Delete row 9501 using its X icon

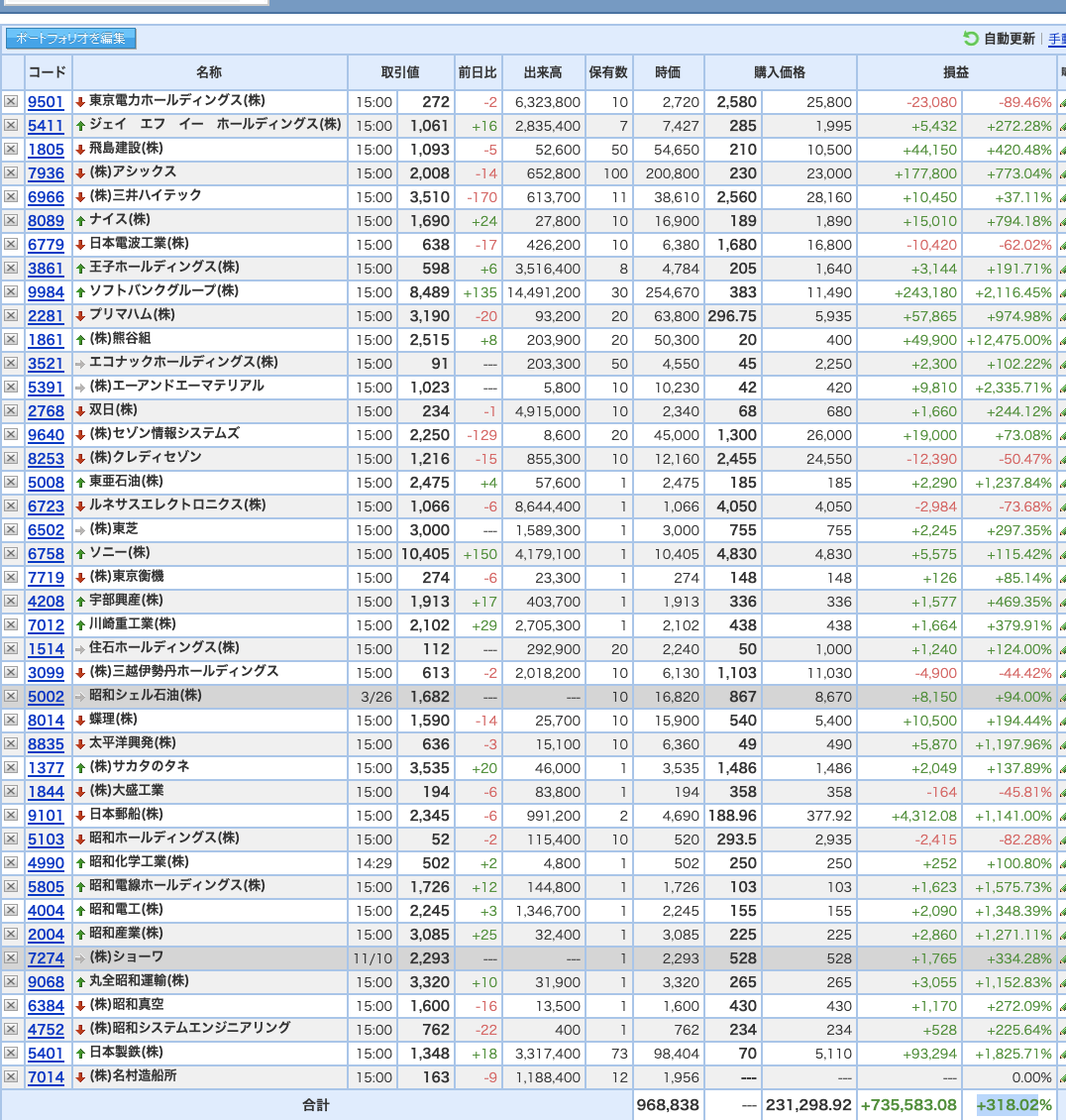pos(11,101)
